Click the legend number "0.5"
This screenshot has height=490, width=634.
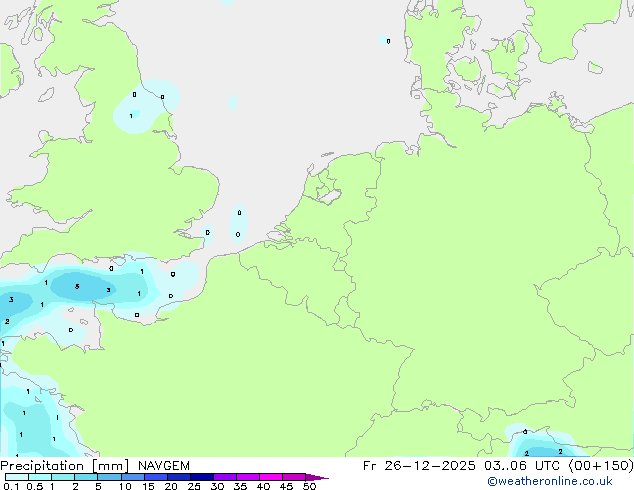(x=35, y=486)
